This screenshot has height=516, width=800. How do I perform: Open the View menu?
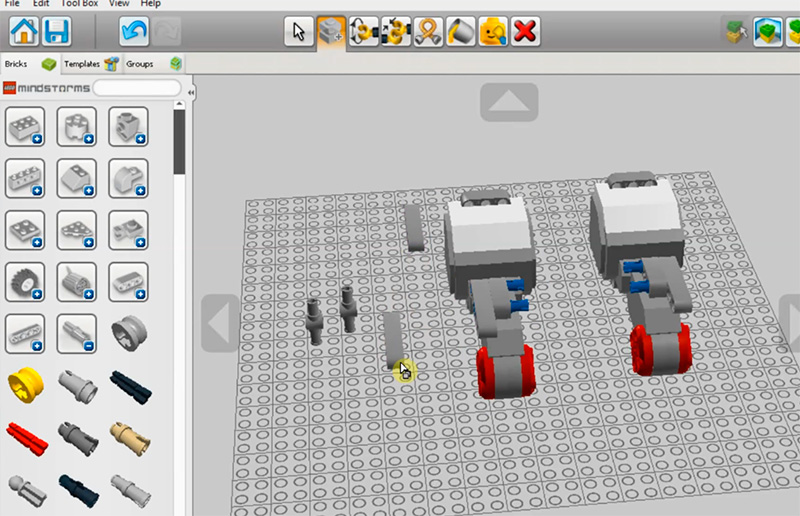point(117,4)
